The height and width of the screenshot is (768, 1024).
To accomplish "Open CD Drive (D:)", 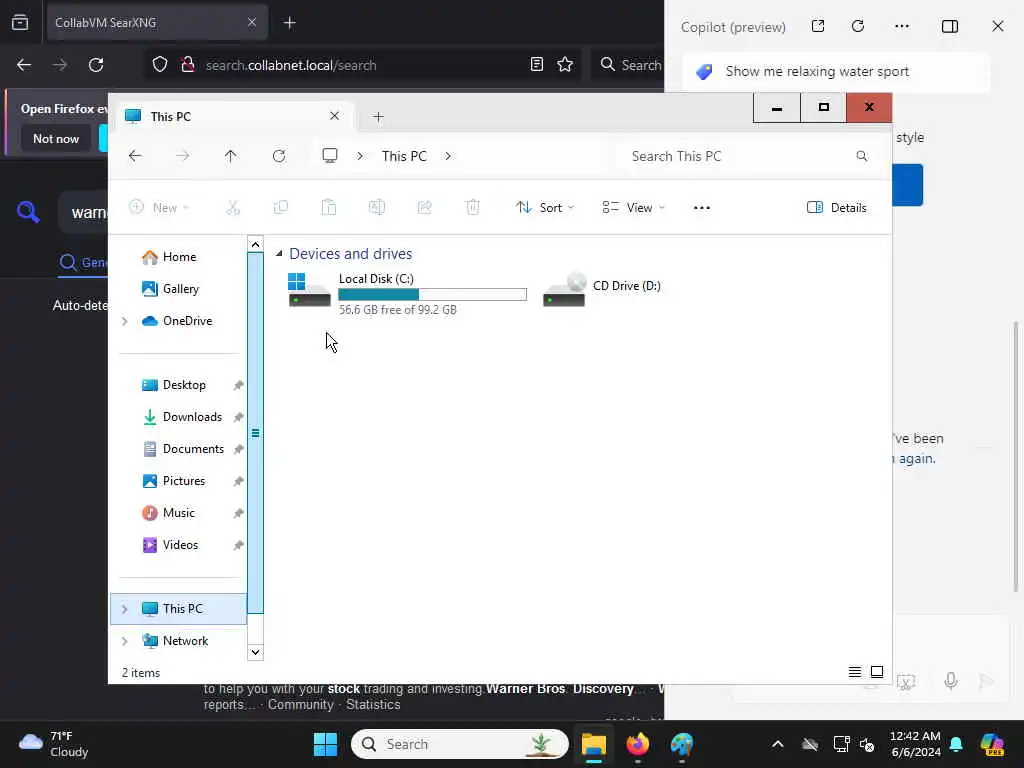I will pos(602,289).
